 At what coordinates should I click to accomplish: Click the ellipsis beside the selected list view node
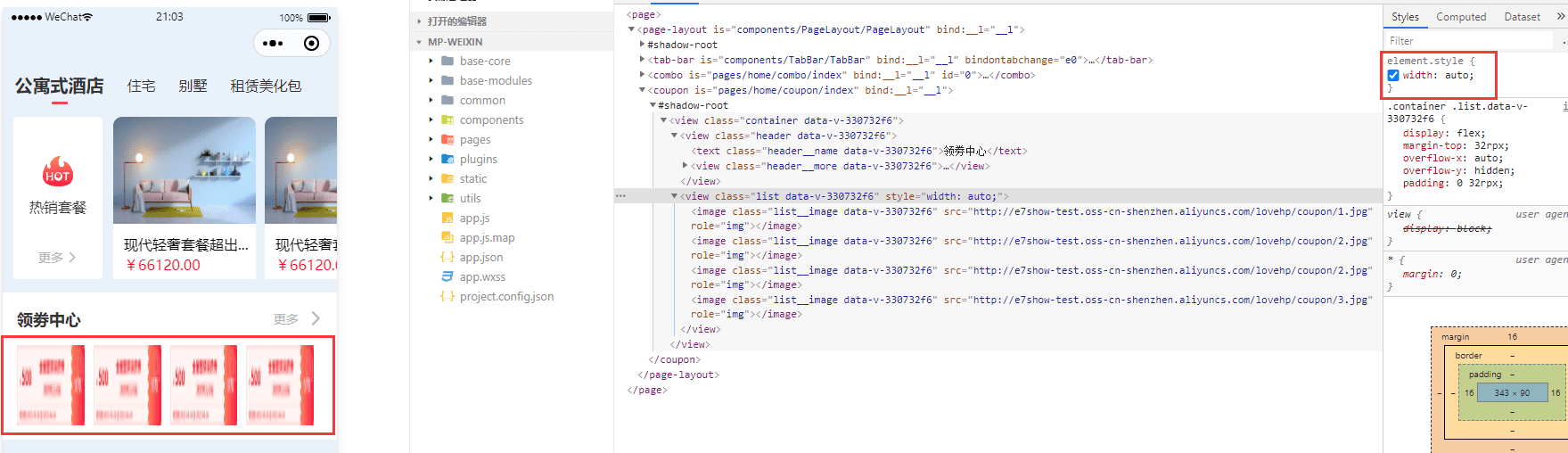620,196
